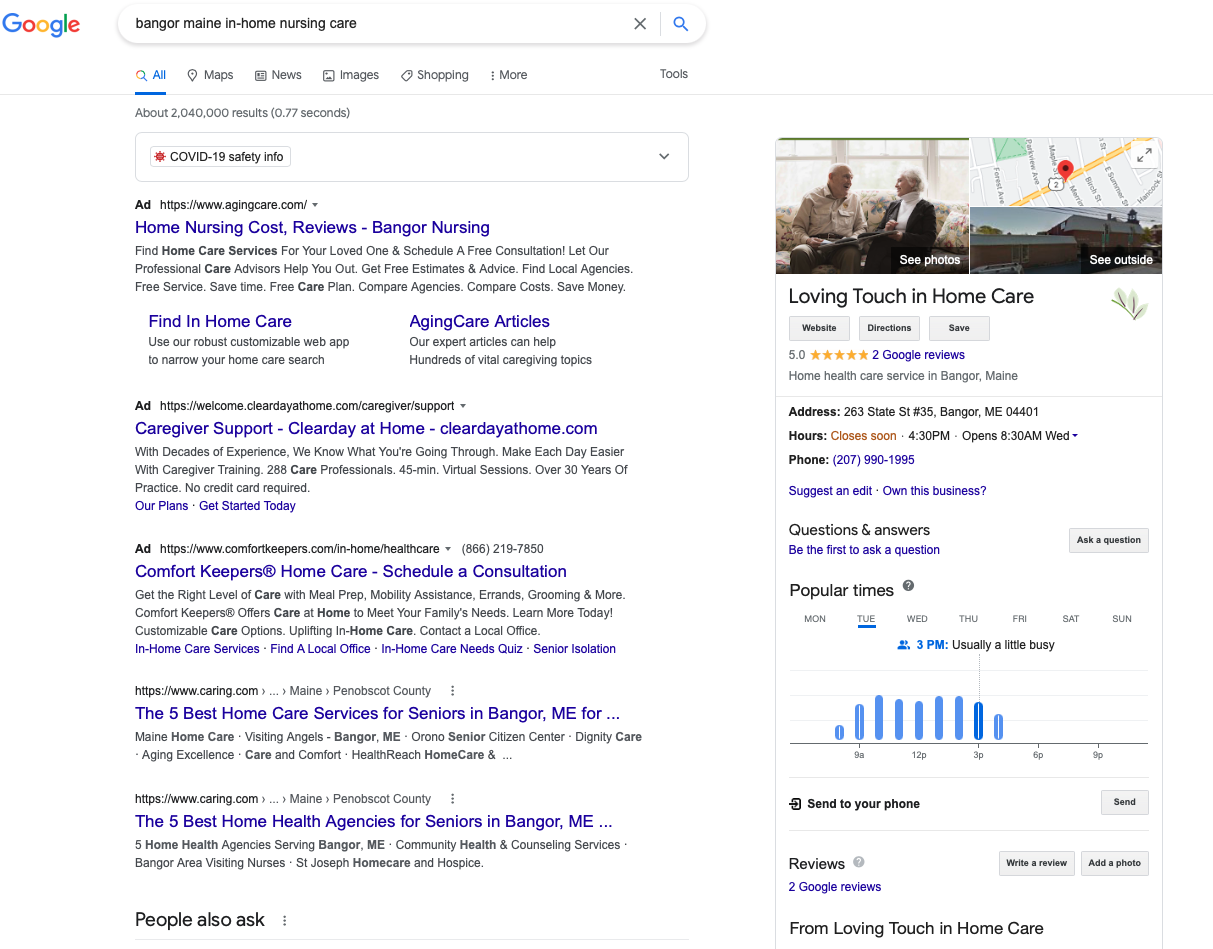
Task: Click the Reviews help question icon
Action: pyautogui.click(x=858, y=862)
